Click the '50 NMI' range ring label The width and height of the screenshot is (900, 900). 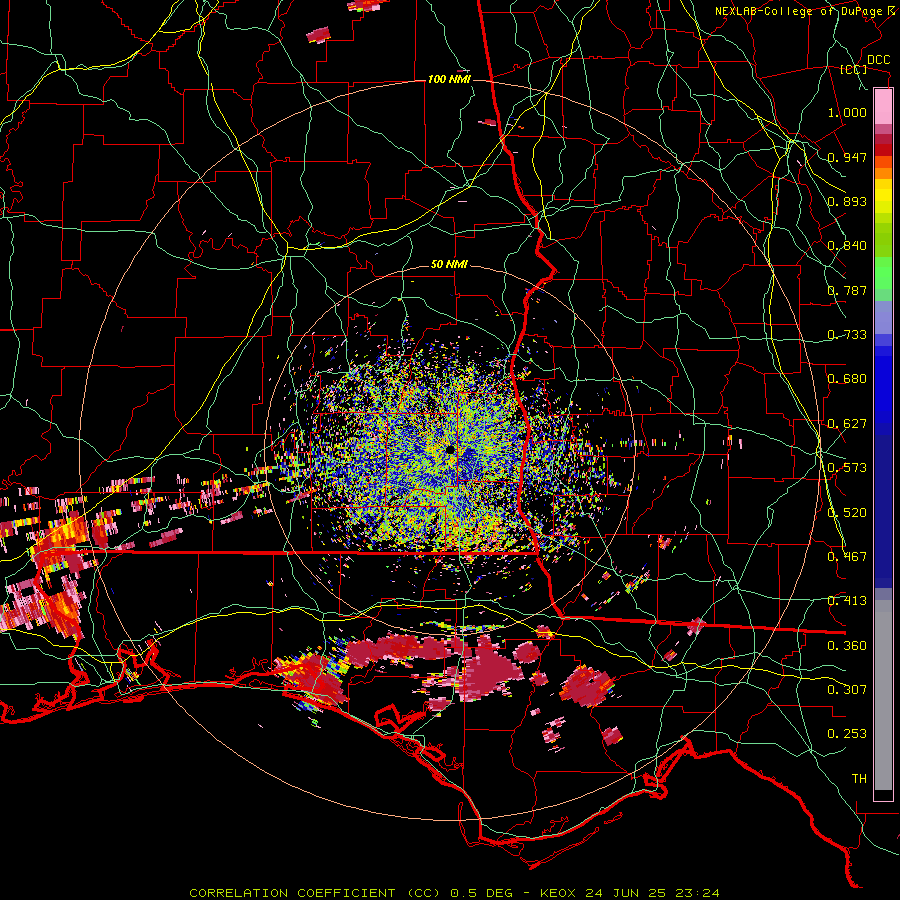(x=449, y=265)
